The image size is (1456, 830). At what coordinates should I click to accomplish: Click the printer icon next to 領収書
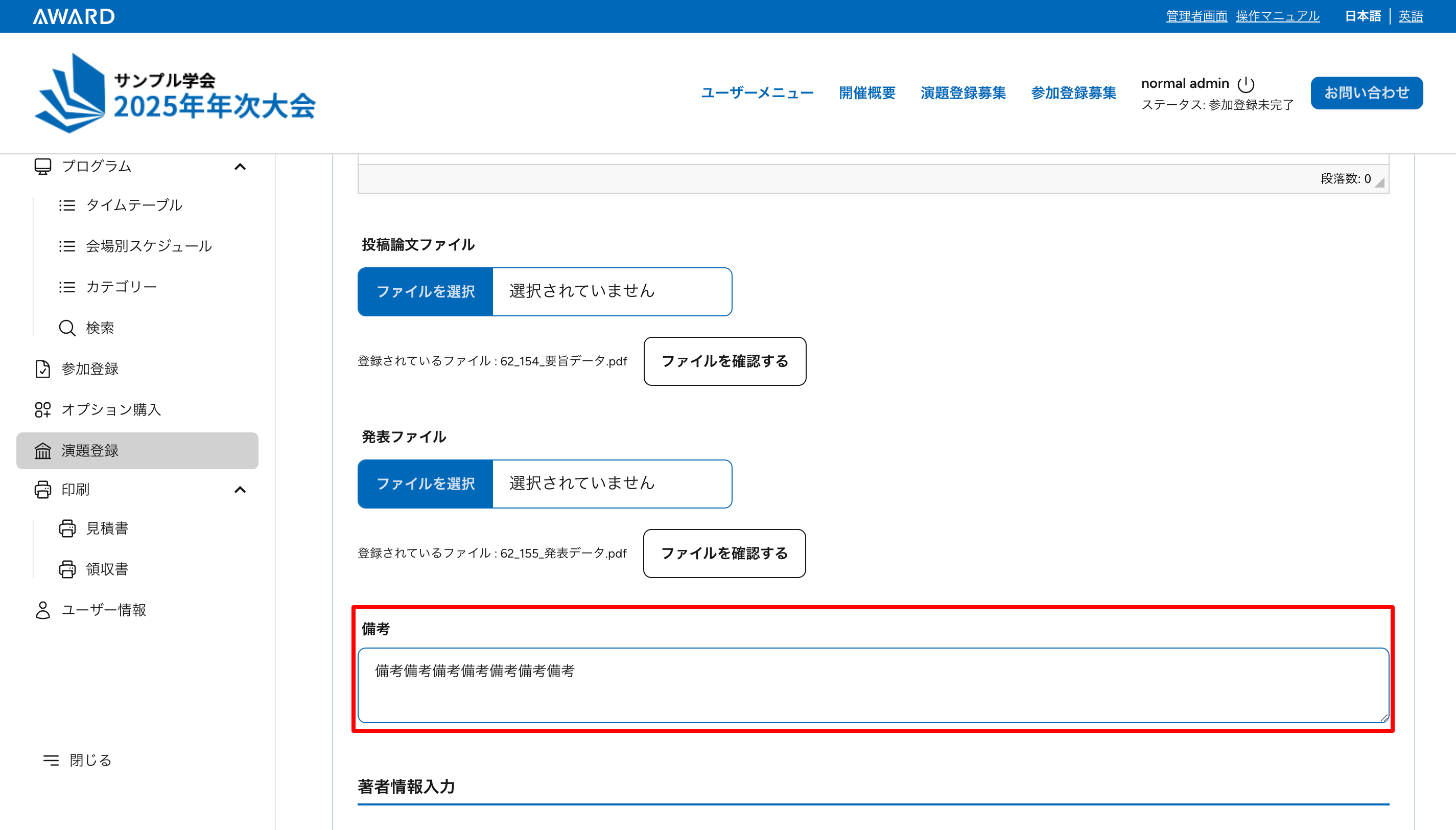coord(67,569)
